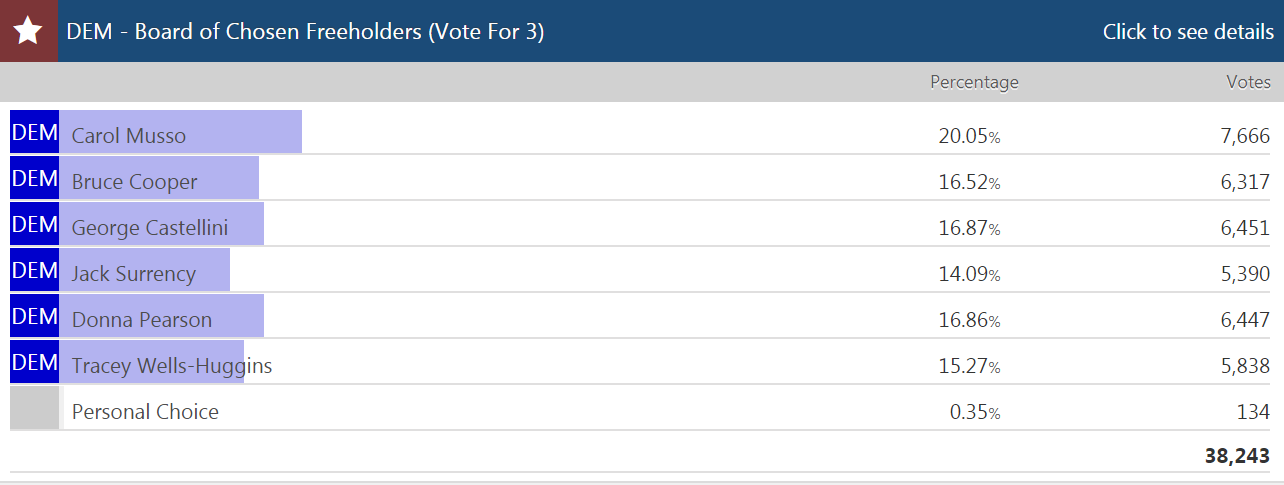
Task: Select the Votes column header
Action: coord(1248,82)
